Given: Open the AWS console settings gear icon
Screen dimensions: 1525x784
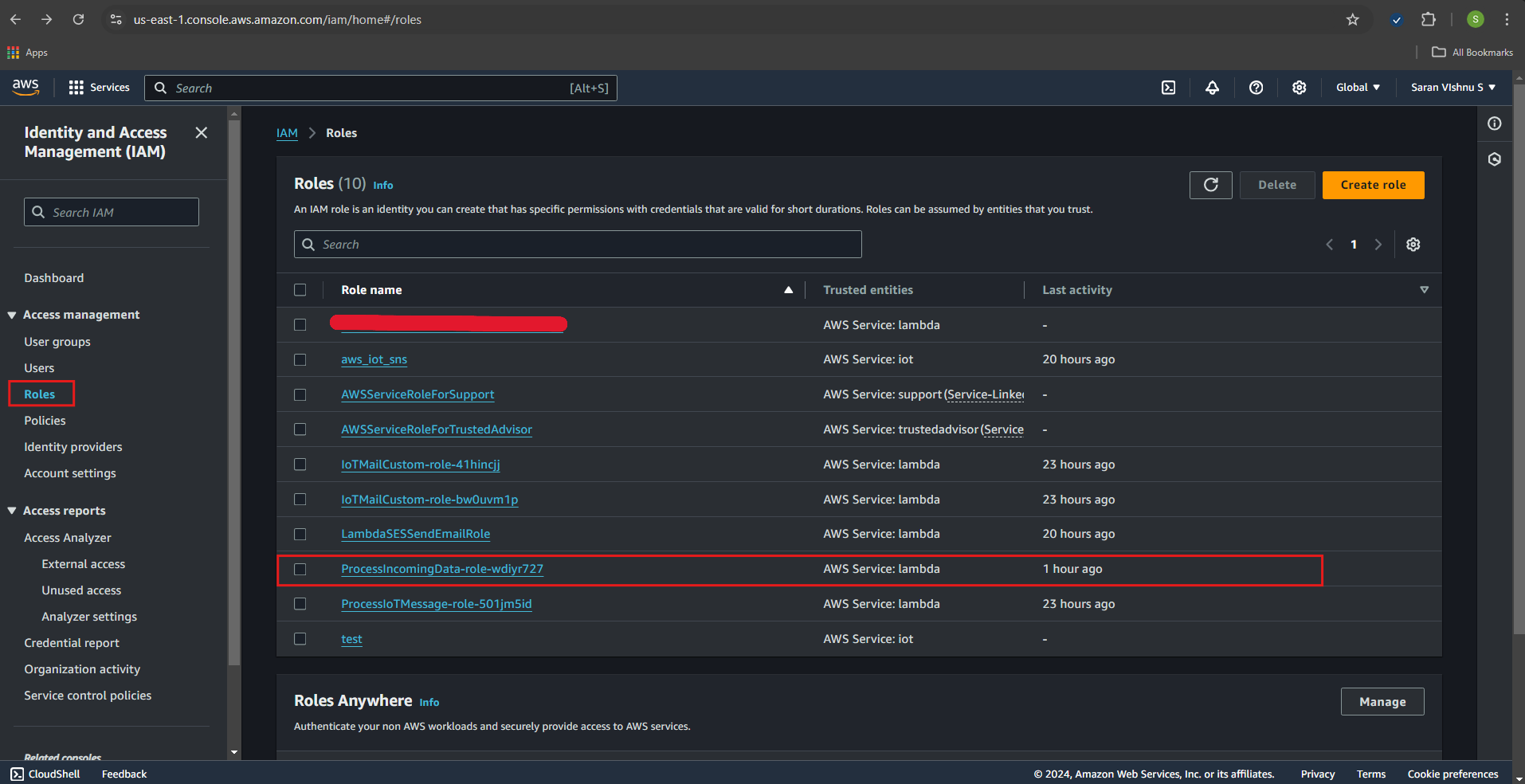Looking at the screenshot, I should pos(1299,88).
